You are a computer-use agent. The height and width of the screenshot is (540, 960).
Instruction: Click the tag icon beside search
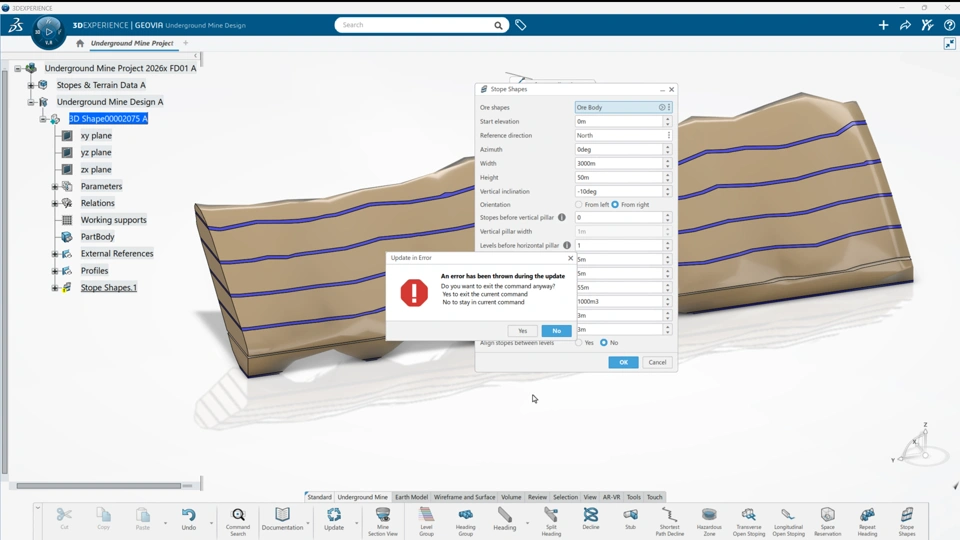tap(520, 25)
